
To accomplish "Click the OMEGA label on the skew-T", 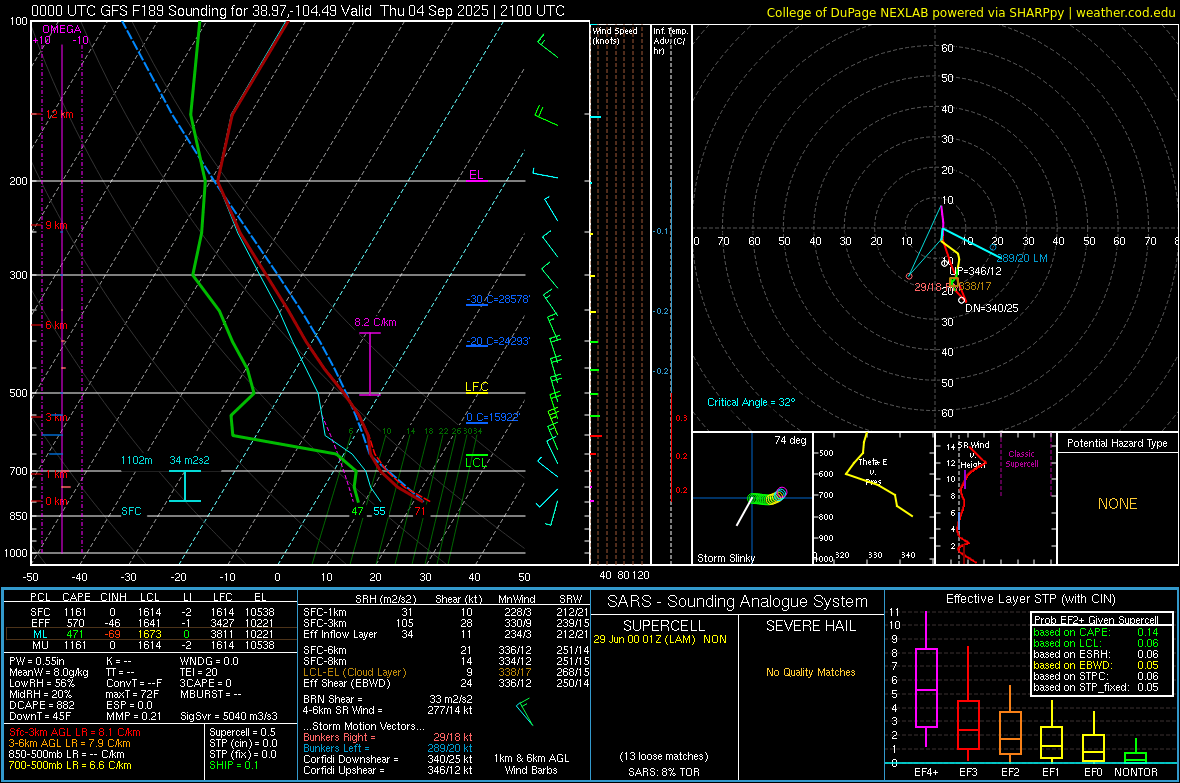I will pos(62,29).
